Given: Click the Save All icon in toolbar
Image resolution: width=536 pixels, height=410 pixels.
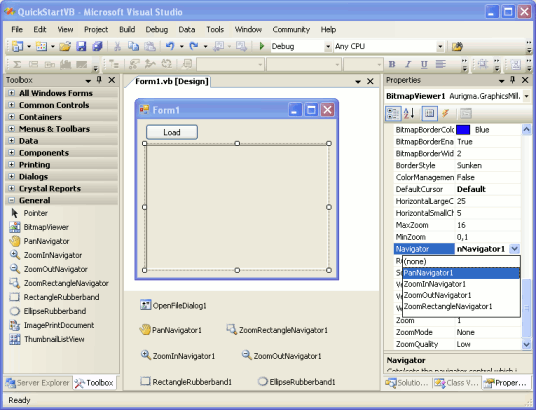Looking at the screenshot, I should click(x=97, y=46).
